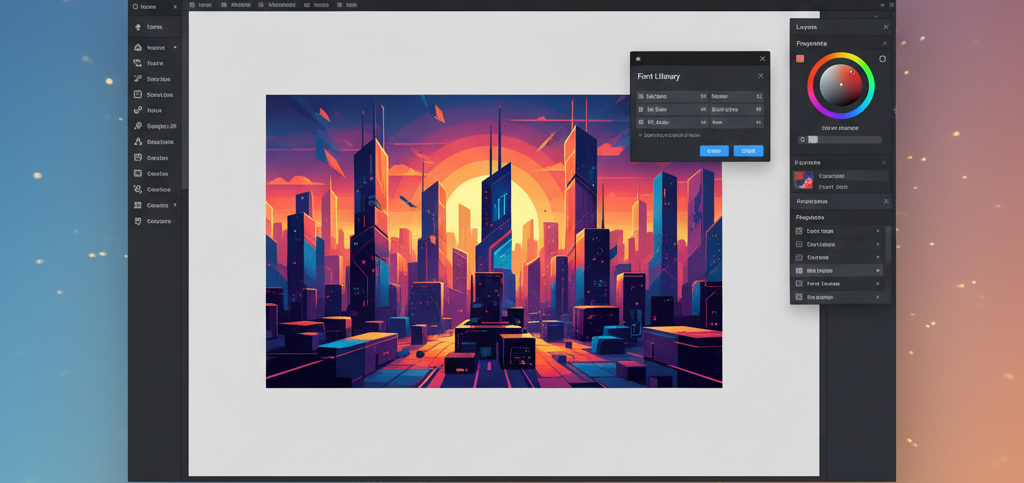Click the first row icon in Font Library list
Image resolution: width=1024 pixels, height=483 pixels.
point(641,97)
